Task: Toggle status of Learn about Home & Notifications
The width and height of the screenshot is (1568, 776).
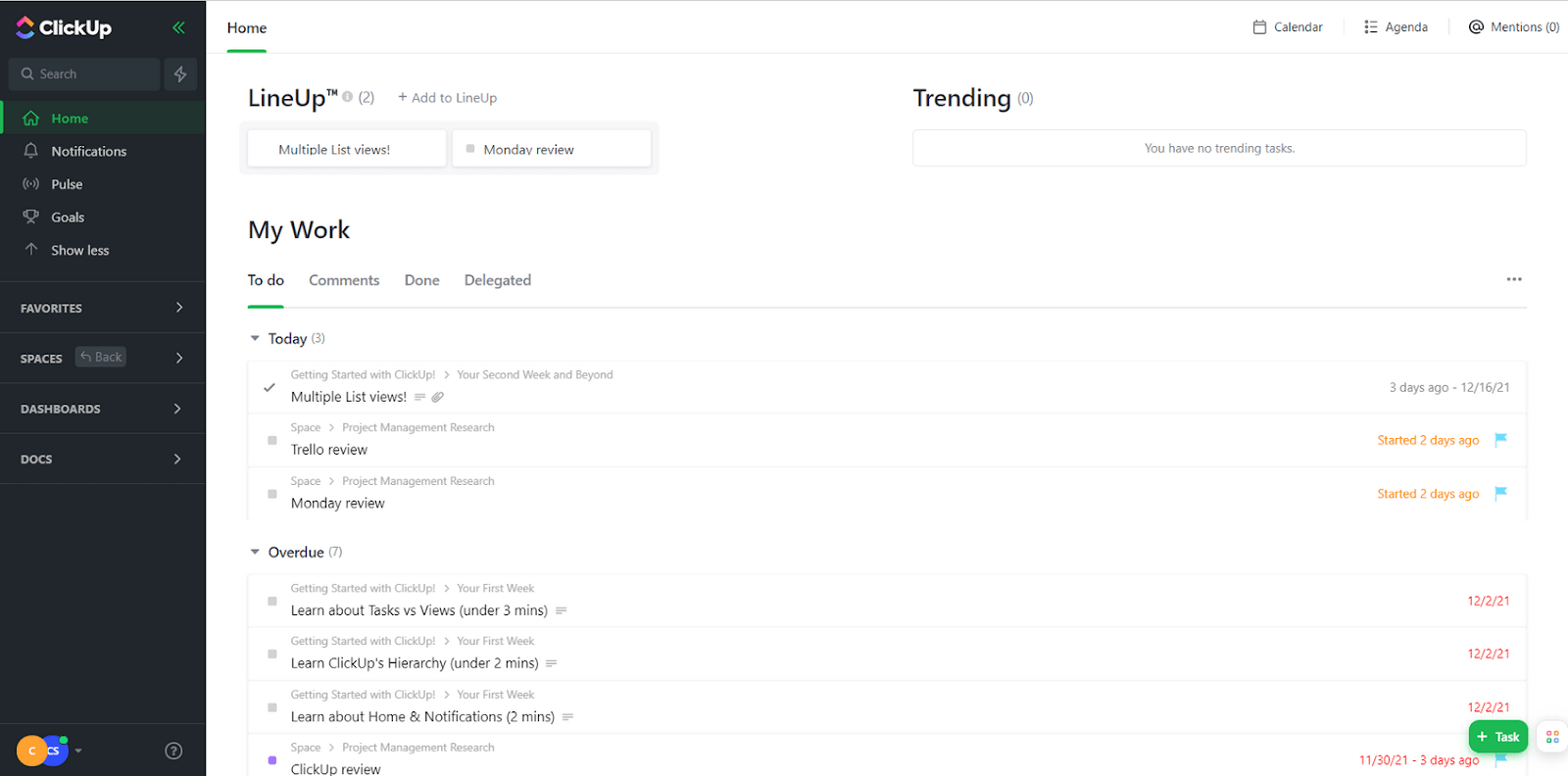Action: [x=272, y=707]
